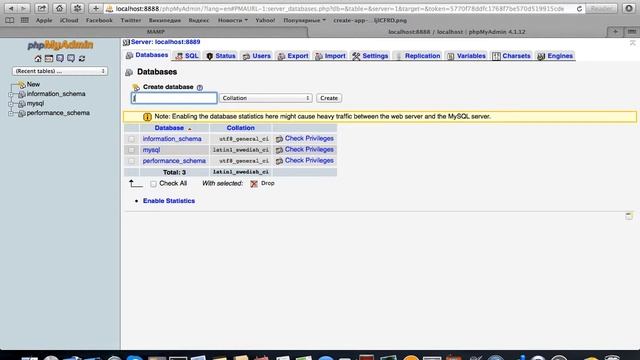Screen dimensions: 640x360
Task: Open the MySQL documentation icon
Action: click(71, 59)
